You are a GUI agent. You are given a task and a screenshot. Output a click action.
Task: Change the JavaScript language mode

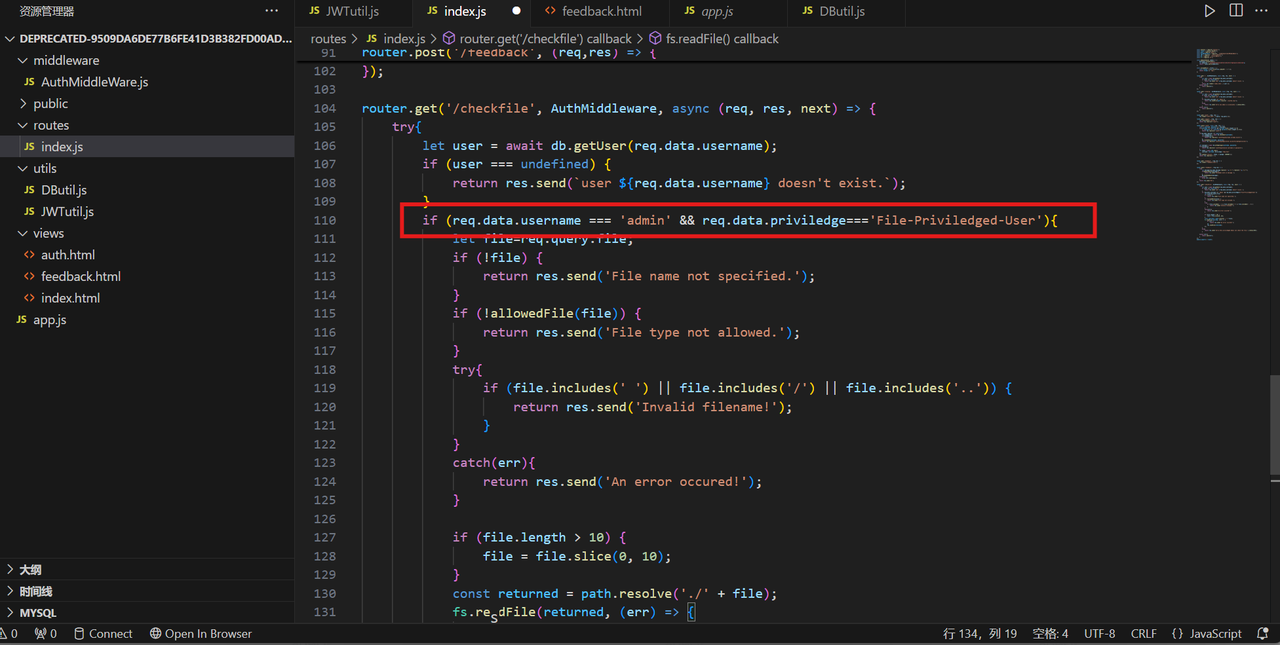point(1206,634)
